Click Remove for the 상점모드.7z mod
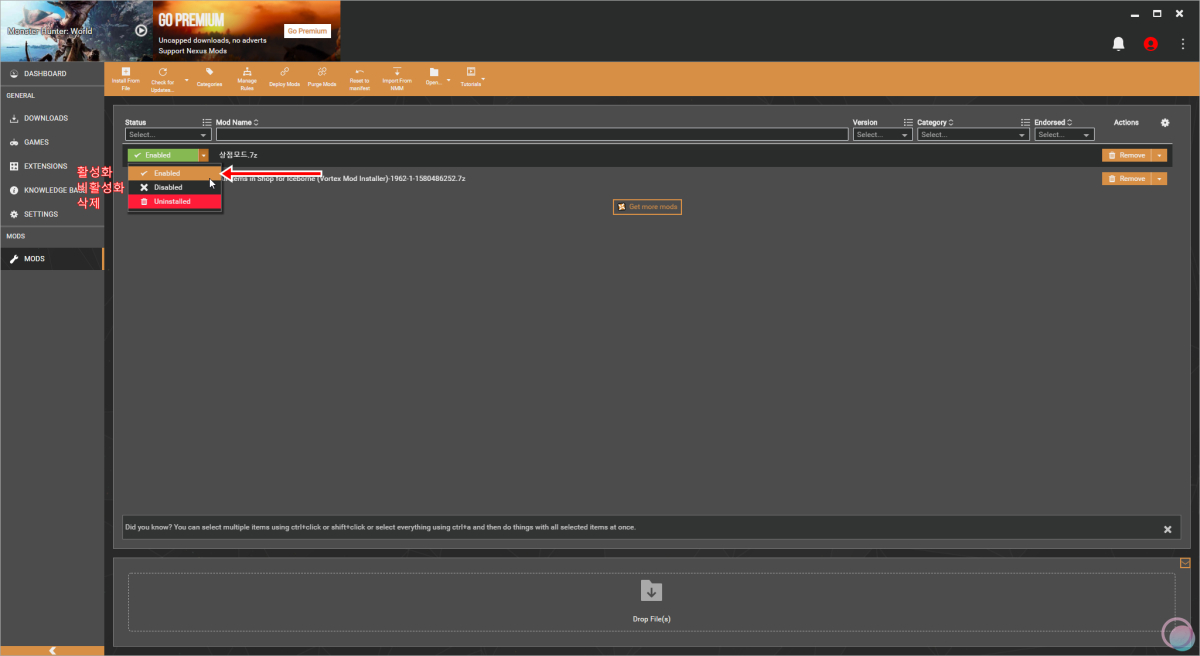 click(x=1127, y=155)
